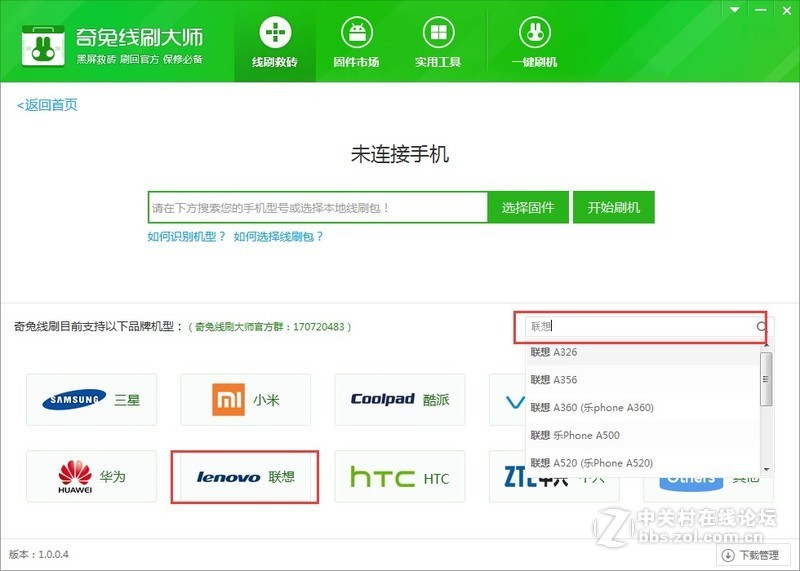The width and height of the screenshot is (800, 571).
Task: Close the 奇兔线刷大师 window
Action: [x=787, y=10]
